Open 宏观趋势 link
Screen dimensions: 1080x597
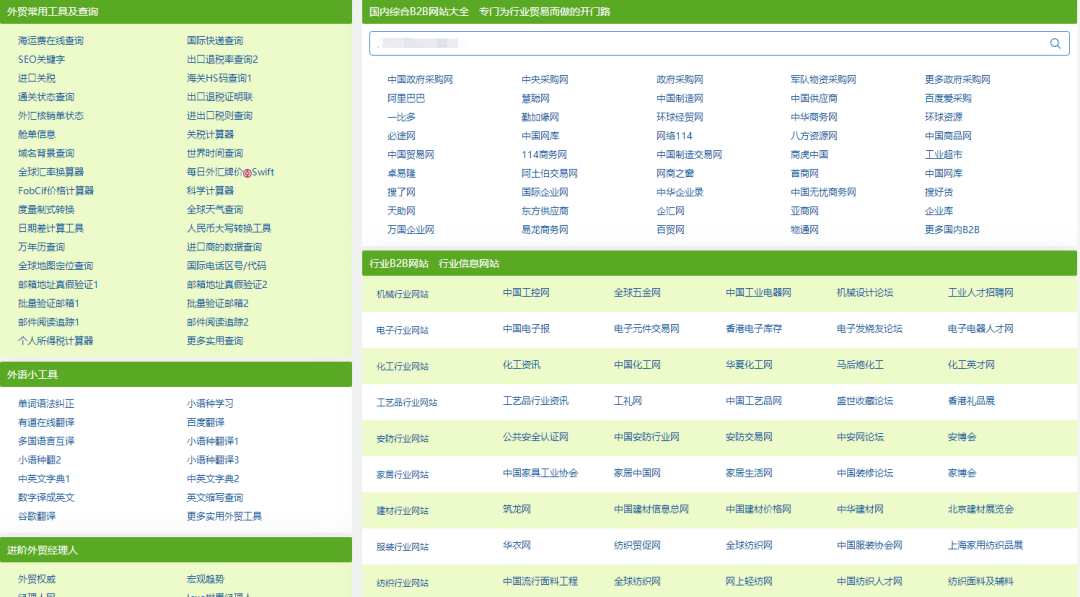(x=205, y=579)
